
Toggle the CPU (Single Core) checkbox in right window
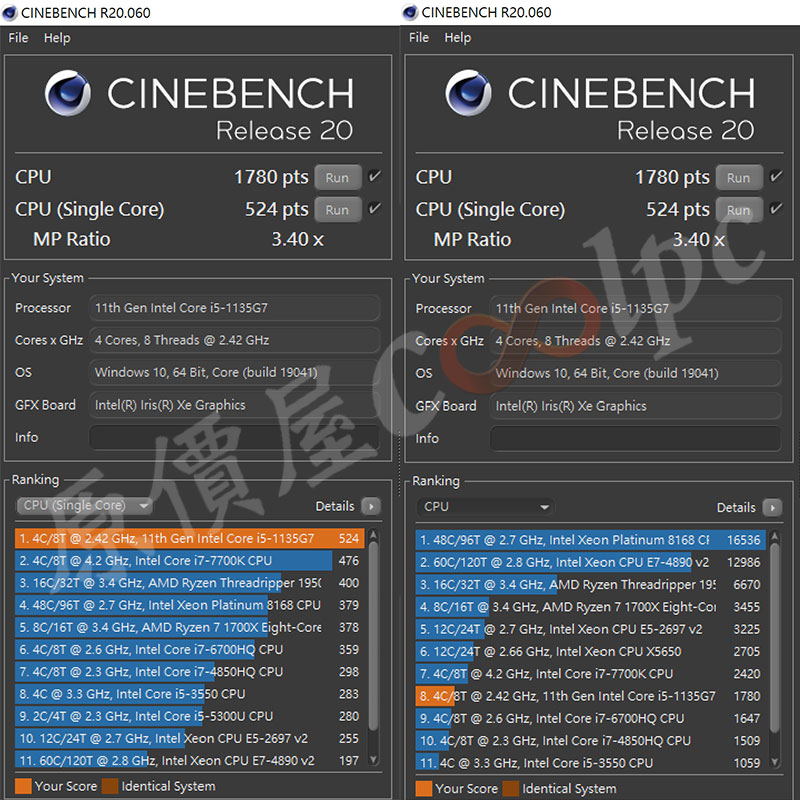[776, 208]
